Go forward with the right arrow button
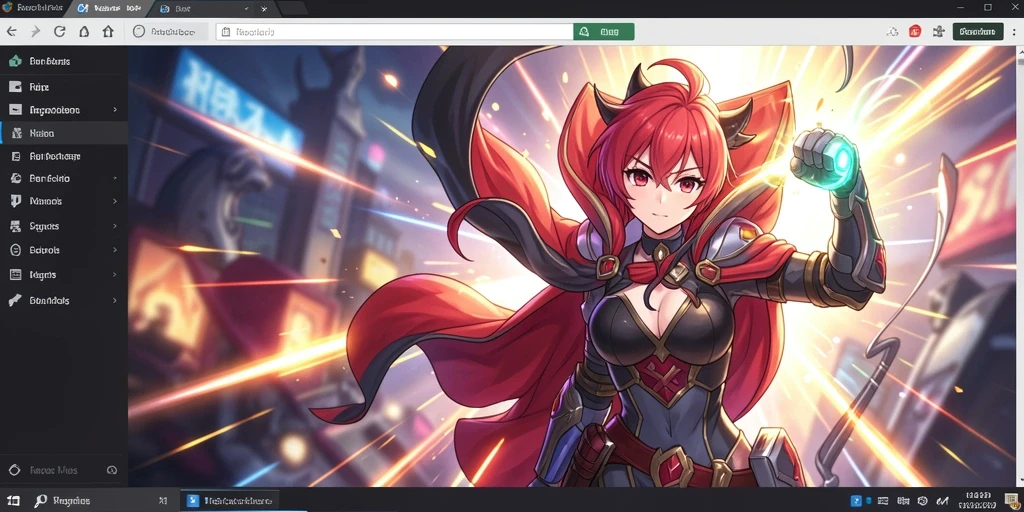1024x512 pixels. pyautogui.click(x=36, y=31)
